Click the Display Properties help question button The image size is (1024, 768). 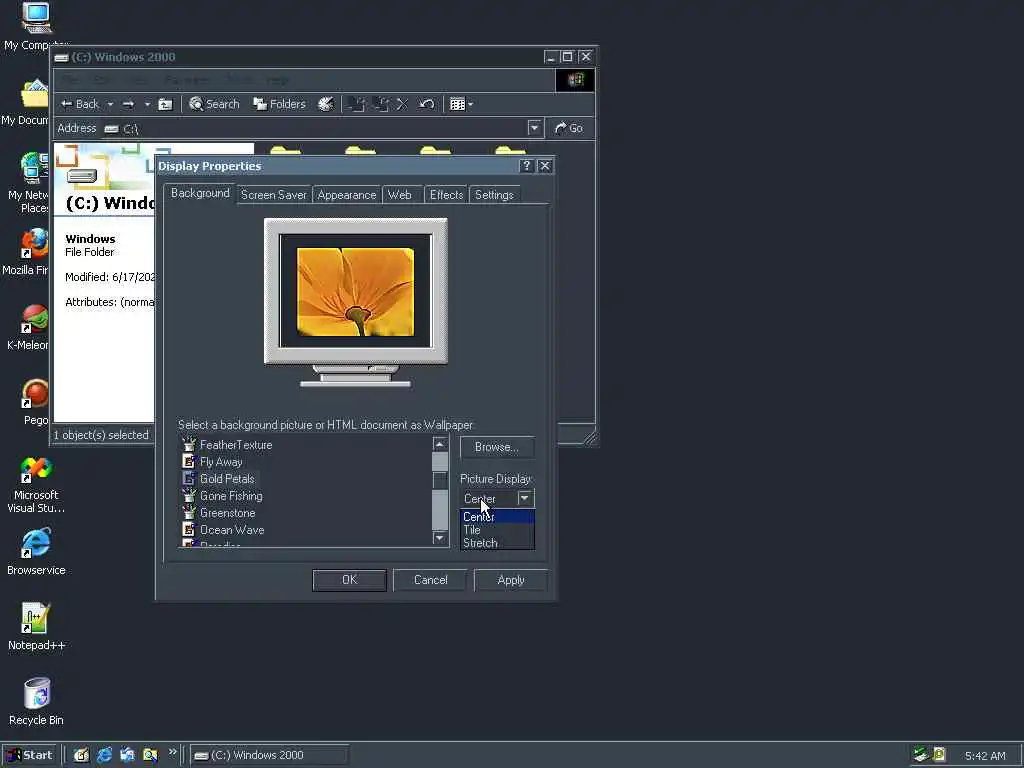point(526,166)
